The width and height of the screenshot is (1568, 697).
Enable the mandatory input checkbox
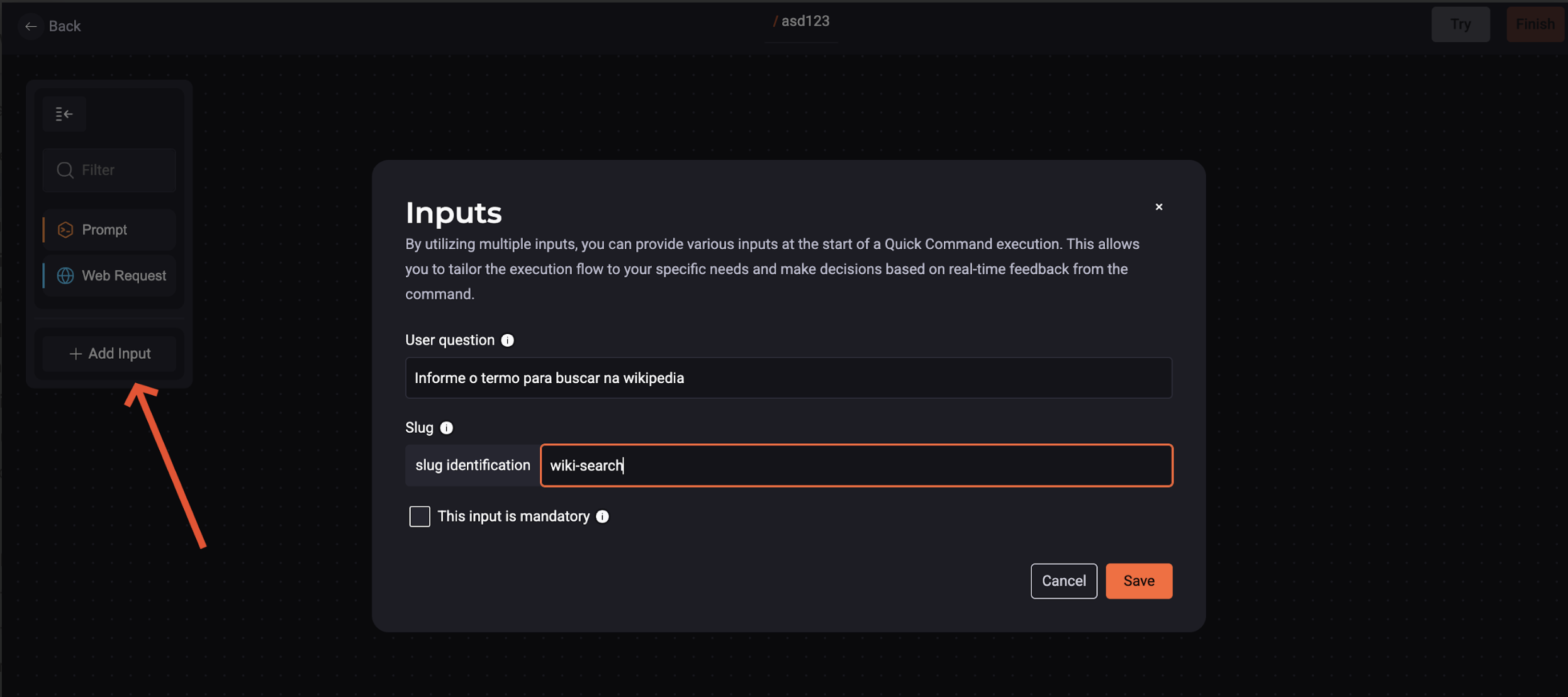(x=419, y=517)
